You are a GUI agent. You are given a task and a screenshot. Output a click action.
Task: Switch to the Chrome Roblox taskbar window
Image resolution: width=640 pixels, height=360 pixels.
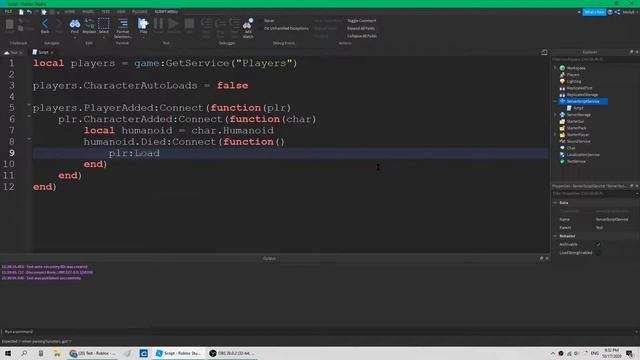click(93, 353)
